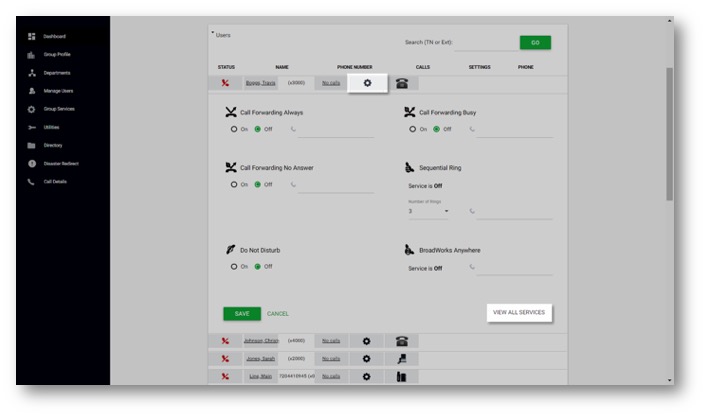Open settings gear for Jones Sarah
The image size is (705, 416).
[366, 359]
